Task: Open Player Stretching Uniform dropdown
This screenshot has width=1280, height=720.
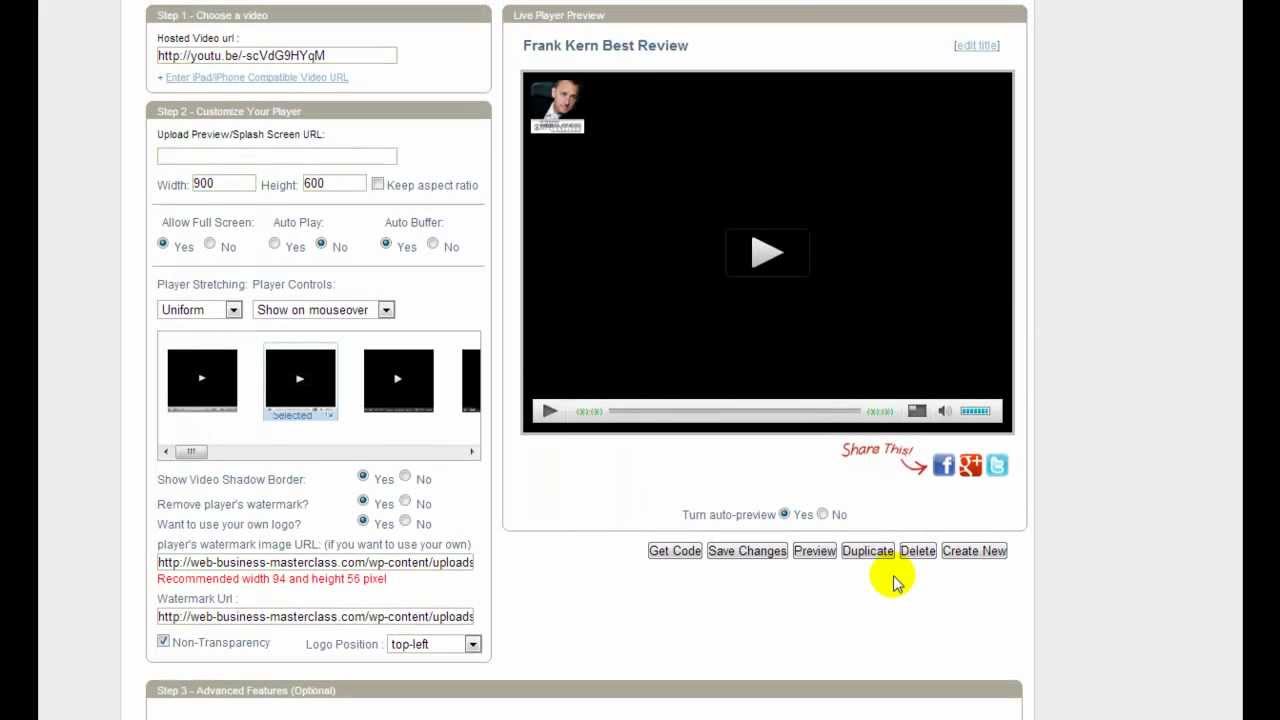Action: click(x=199, y=310)
